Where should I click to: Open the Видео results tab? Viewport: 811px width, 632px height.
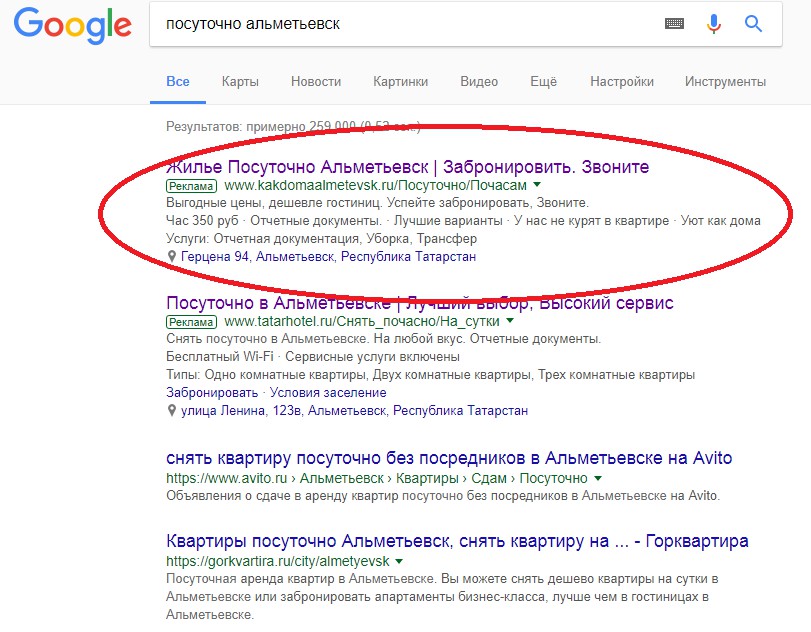[x=479, y=82]
